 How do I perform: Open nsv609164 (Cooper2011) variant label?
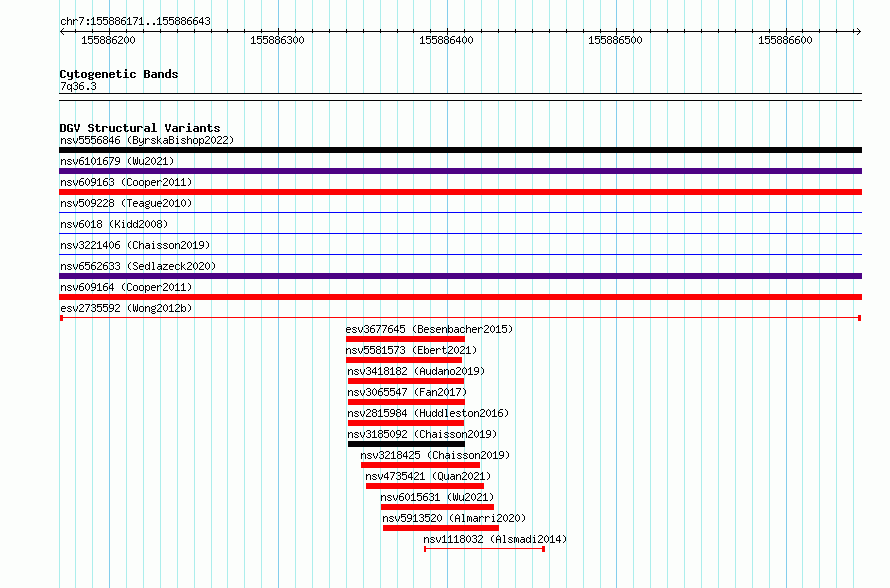(126, 287)
